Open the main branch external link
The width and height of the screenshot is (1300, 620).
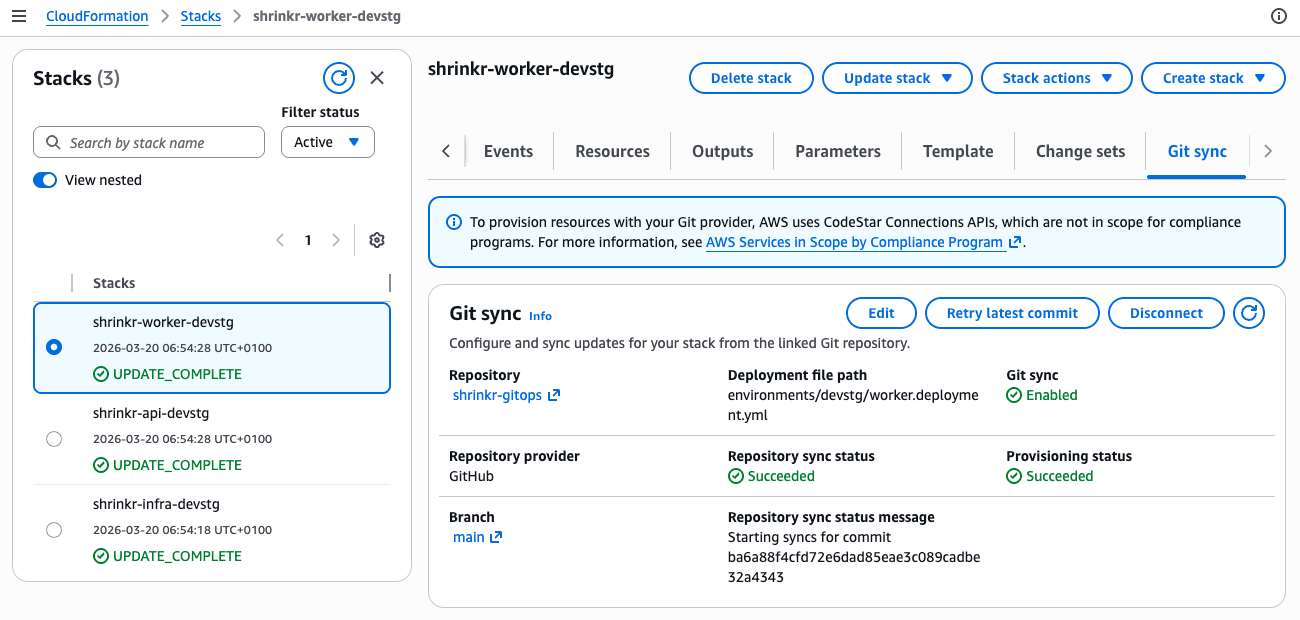[x=495, y=537]
